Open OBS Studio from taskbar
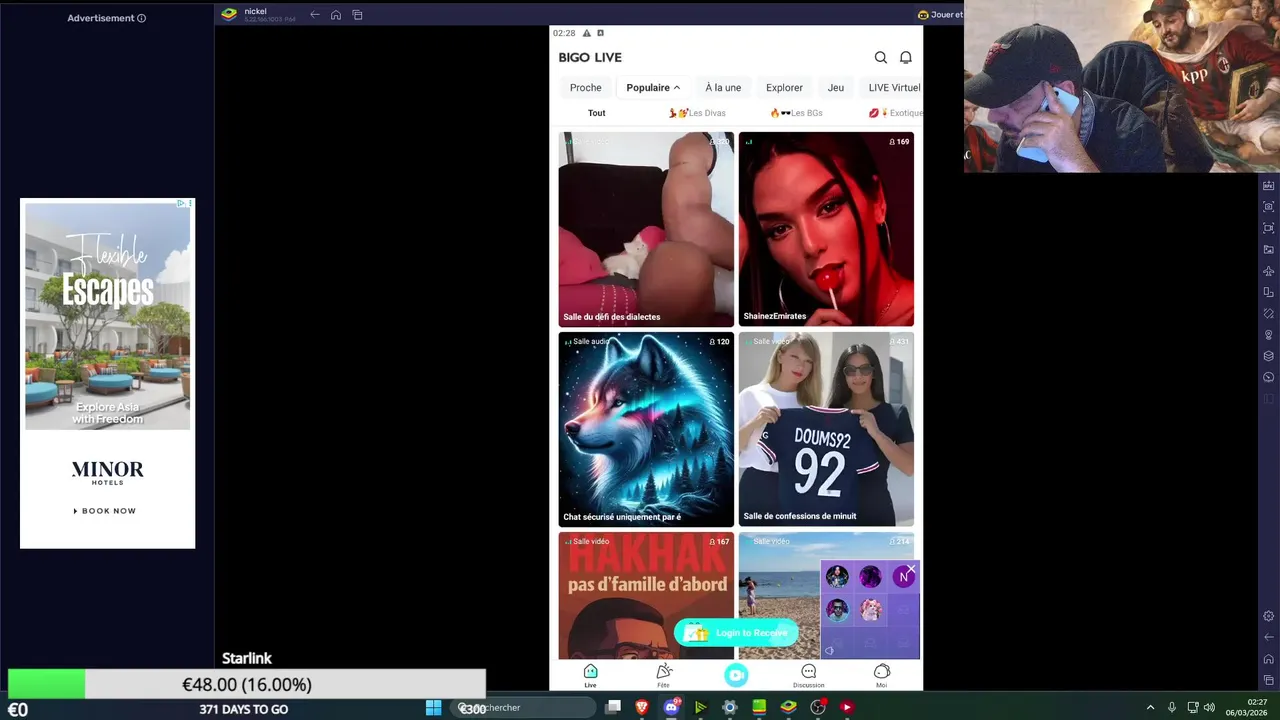Image resolution: width=1280 pixels, height=720 pixels. (818, 707)
